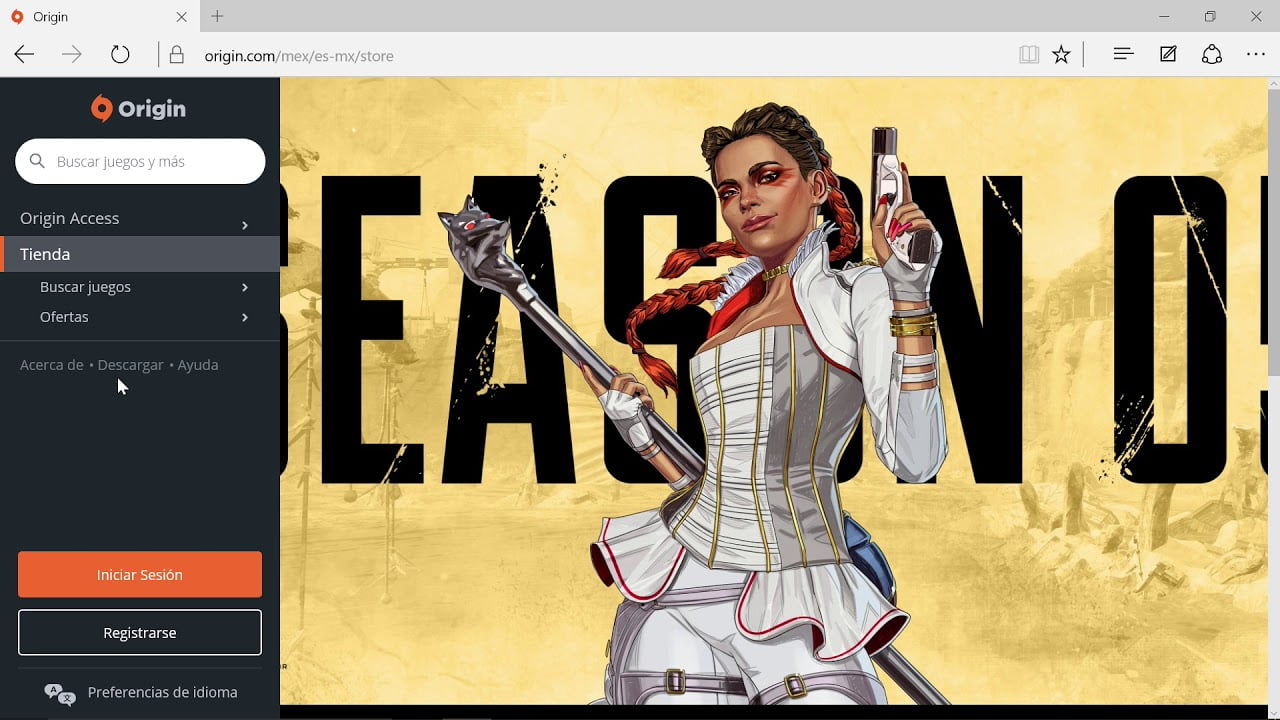Reload the page with refresh icon
1280x720 pixels.
pos(120,55)
